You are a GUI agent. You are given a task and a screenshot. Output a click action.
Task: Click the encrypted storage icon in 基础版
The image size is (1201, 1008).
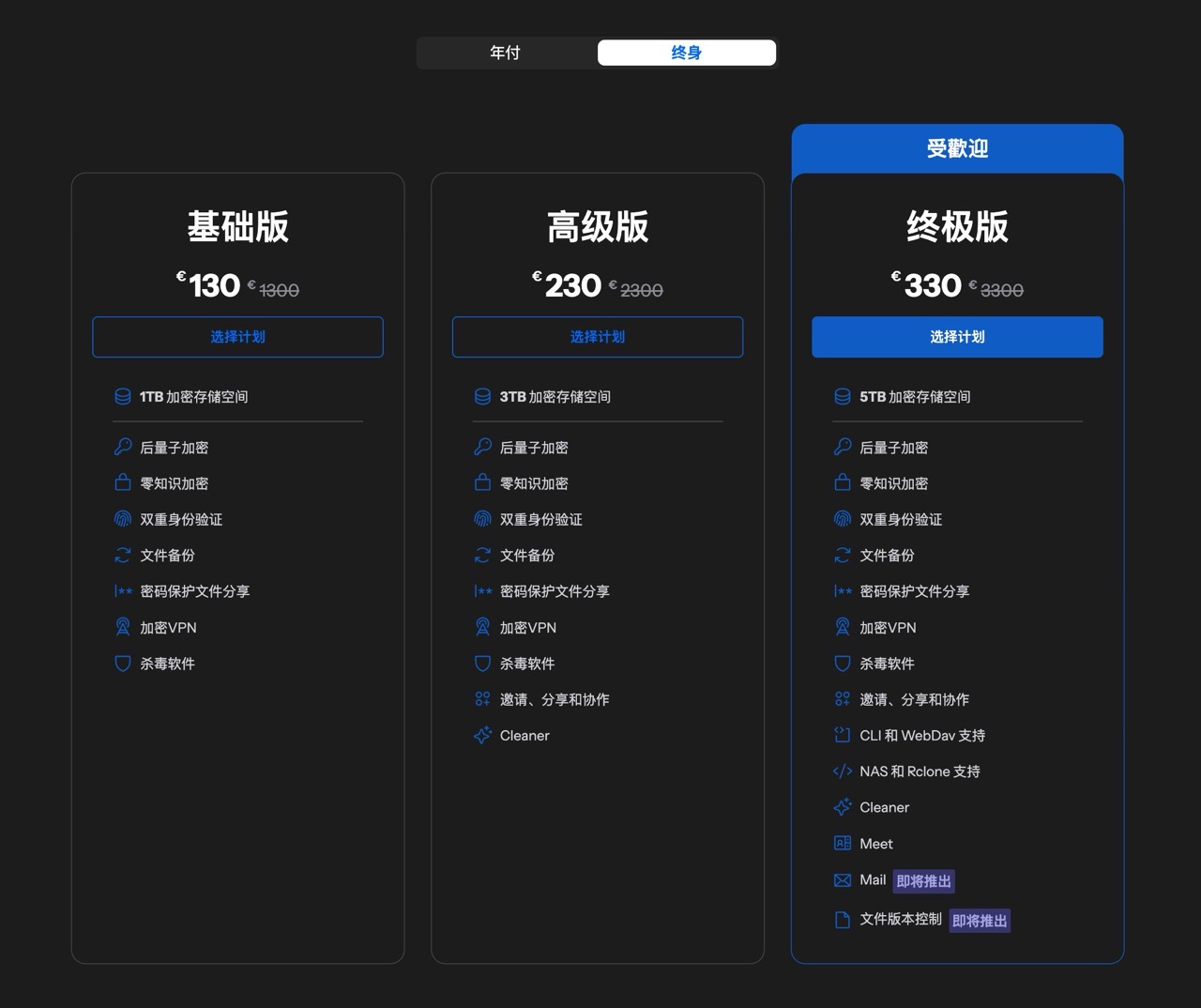click(123, 396)
